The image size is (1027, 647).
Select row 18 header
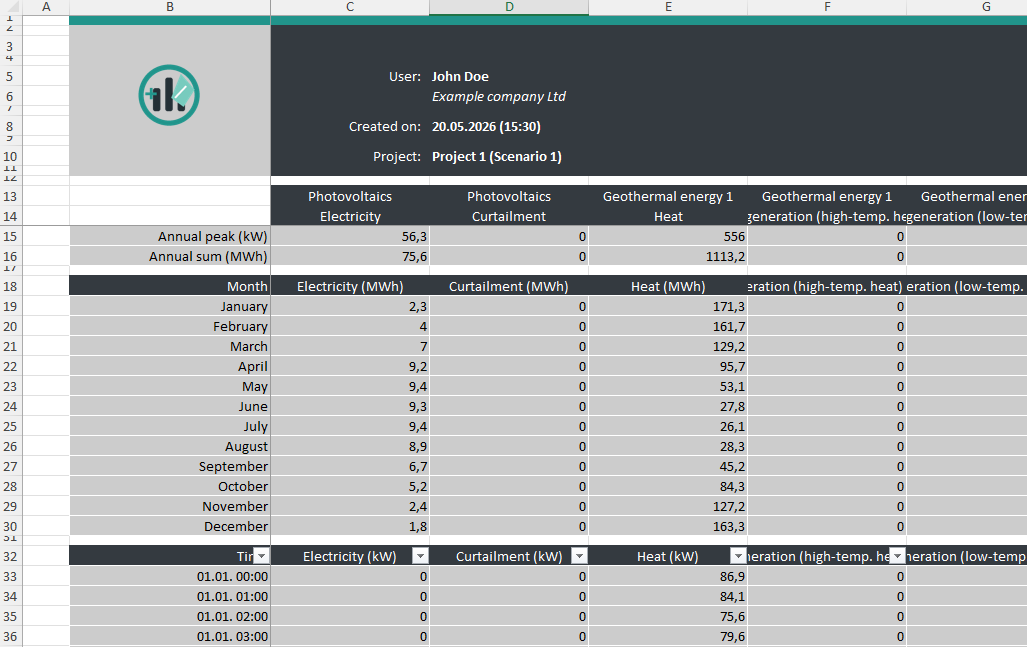(10, 286)
